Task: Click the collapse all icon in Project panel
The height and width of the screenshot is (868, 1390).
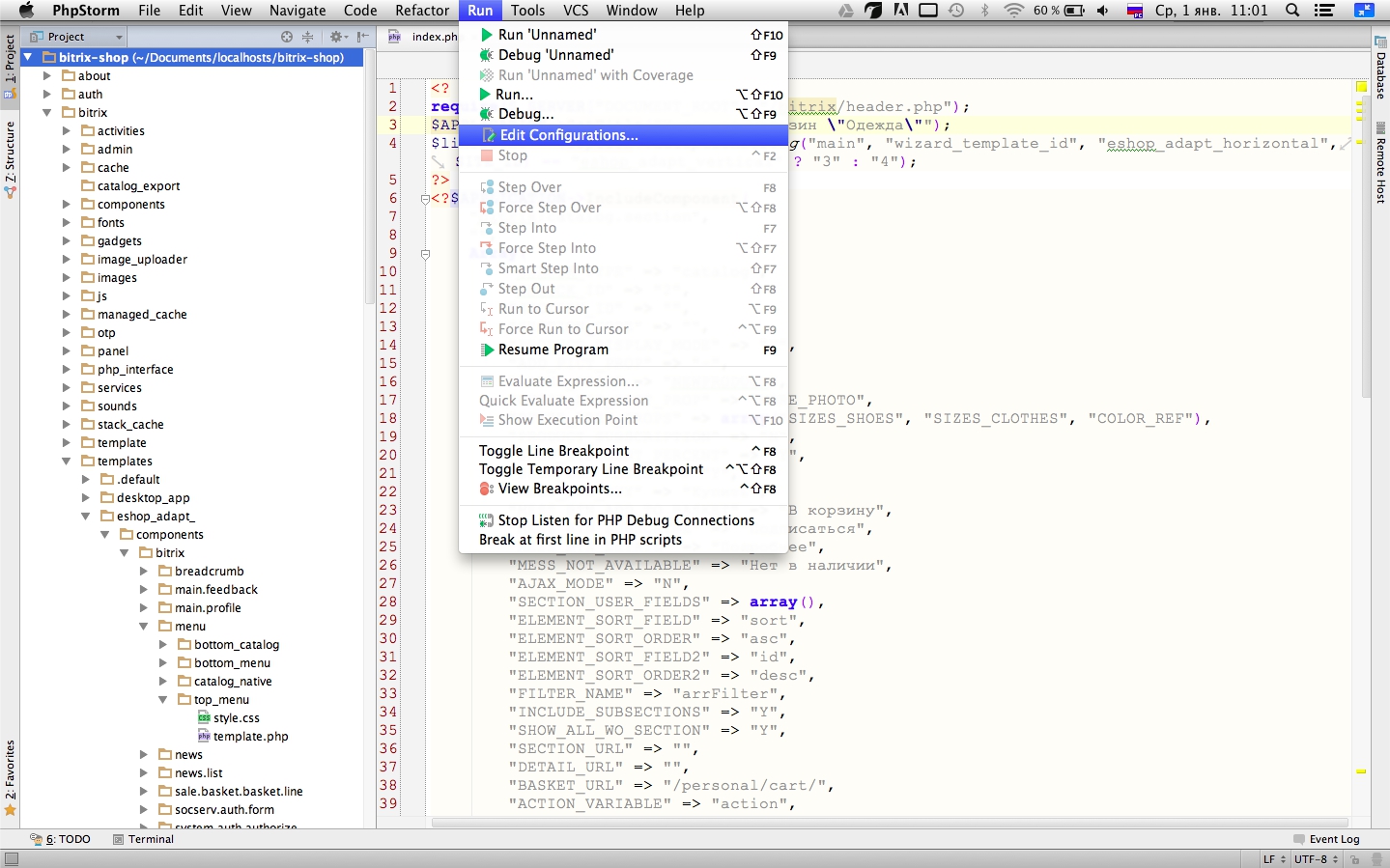Action: 308,37
